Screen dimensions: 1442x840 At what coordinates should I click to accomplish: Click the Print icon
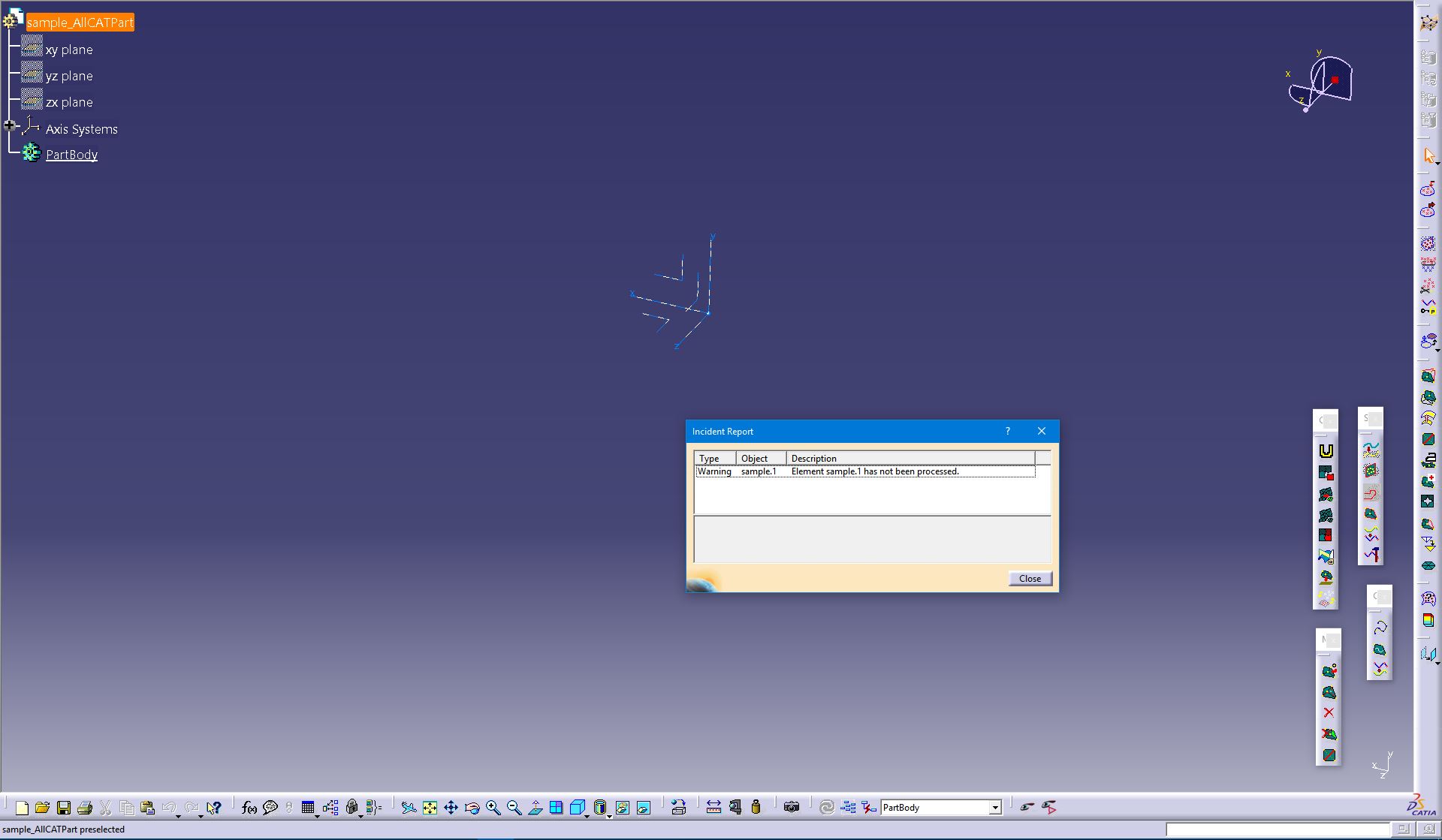pos(85,808)
